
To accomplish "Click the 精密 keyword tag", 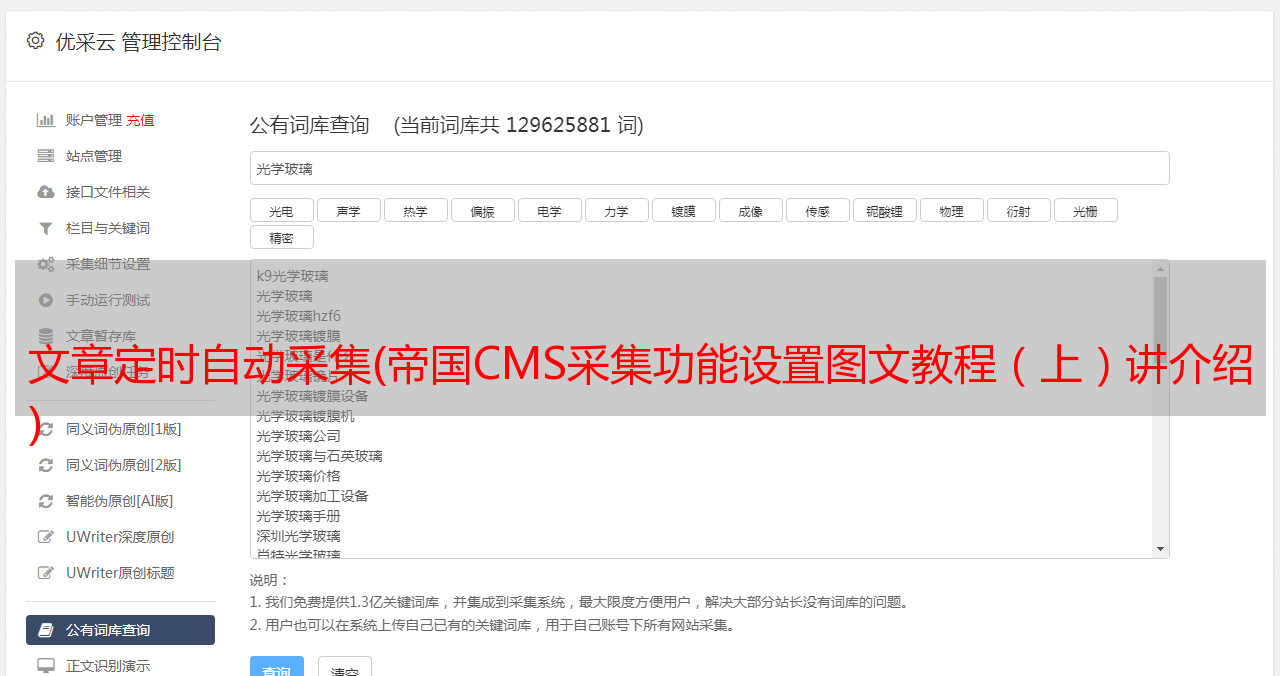I will coord(282,238).
